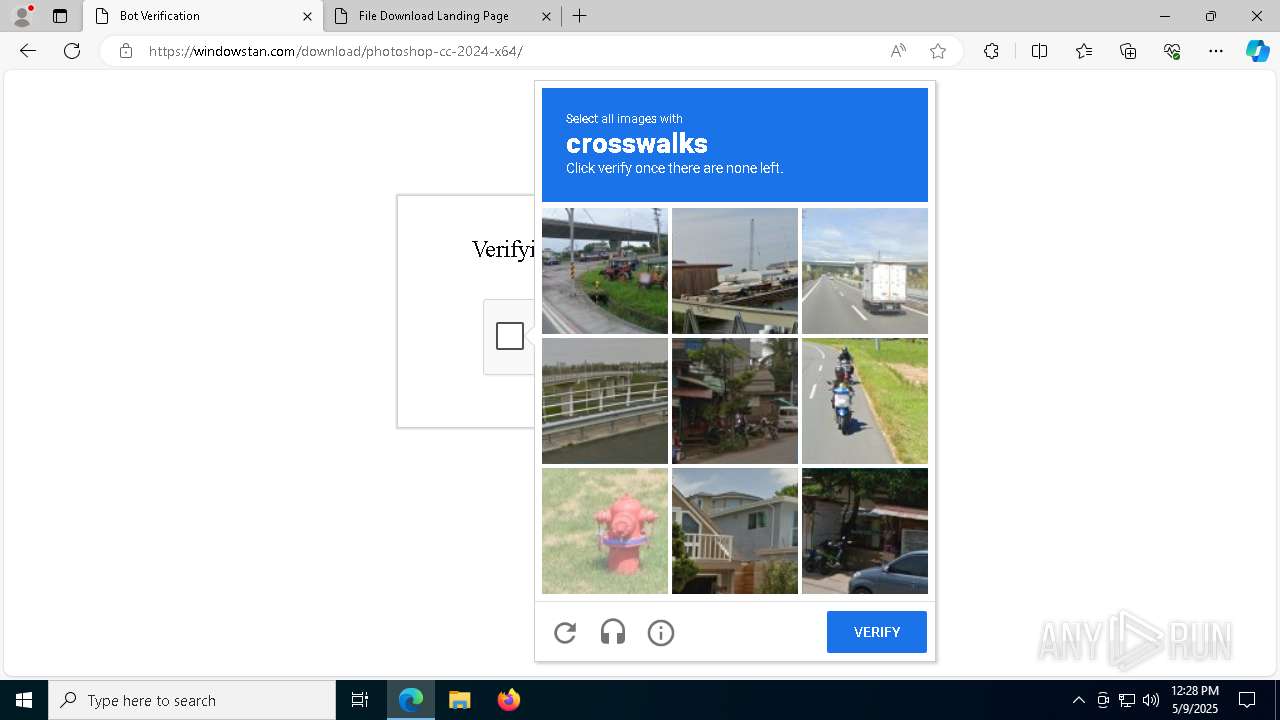Open File Explorer from the taskbar
Viewport: 1280px width, 720px height.
459,700
